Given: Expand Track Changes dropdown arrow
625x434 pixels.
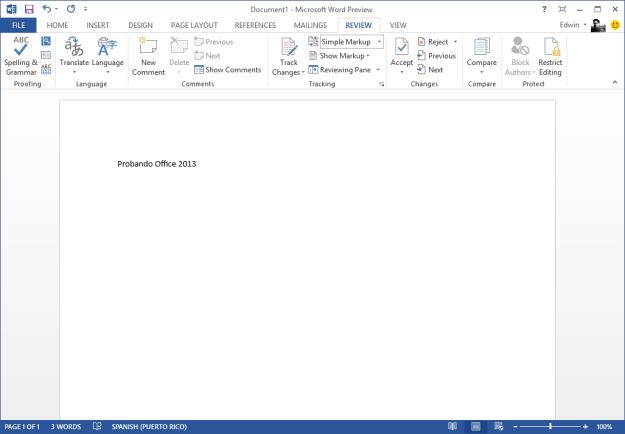Looking at the screenshot, I should tap(303, 73).
